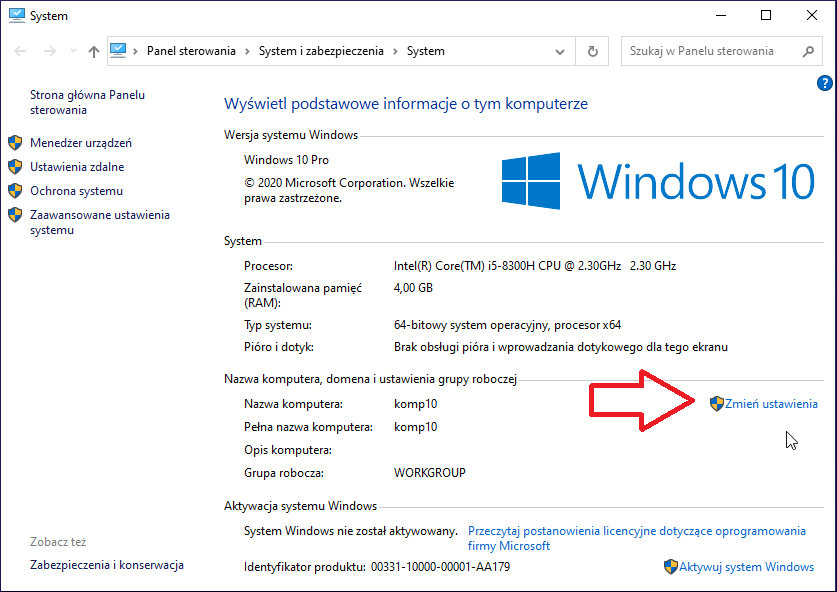The image size is (837, 592).
Task: Click the shield icon beside Aktywuj system Windows
Action: [670, 567]
